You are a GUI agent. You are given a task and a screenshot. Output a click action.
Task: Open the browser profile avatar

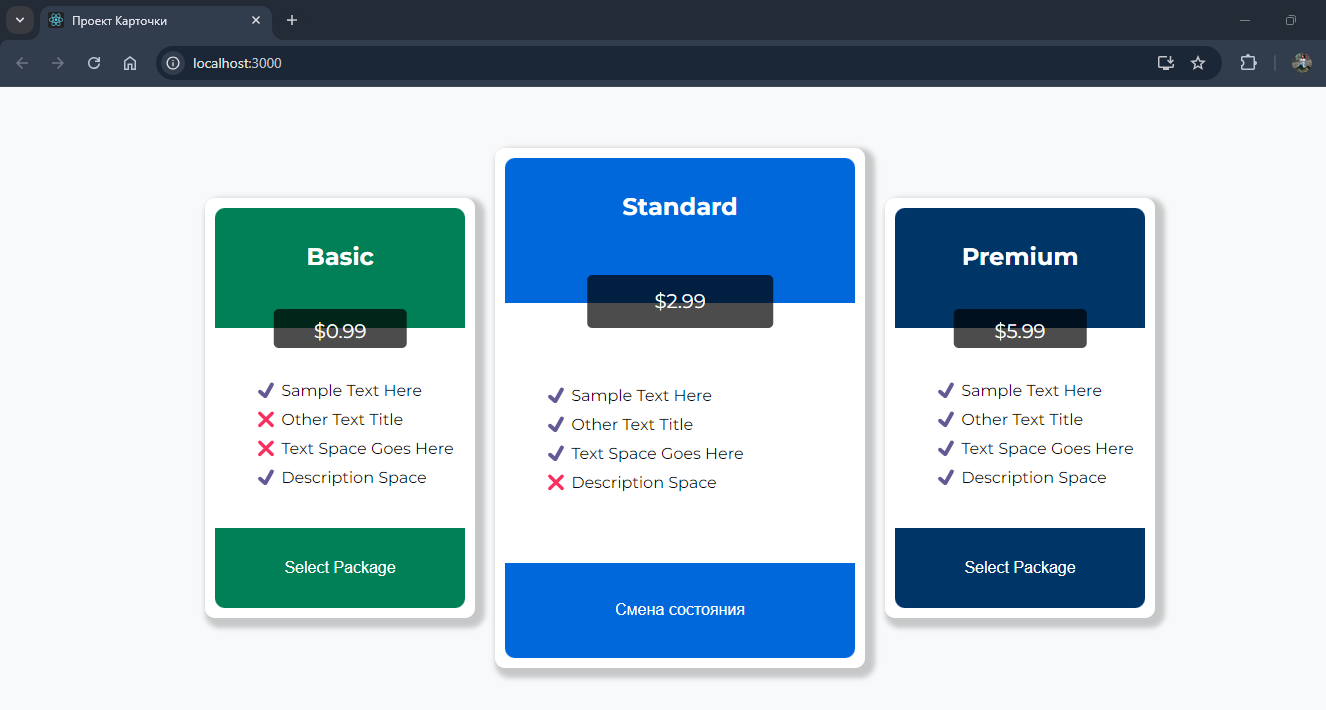1302,63
